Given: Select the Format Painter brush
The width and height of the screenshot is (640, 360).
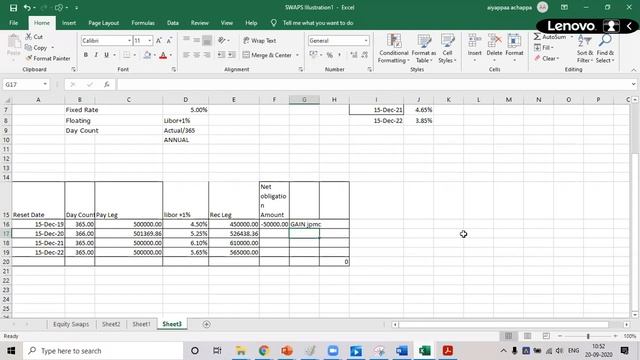Looking at the screenshot, I should click(x=29, y=58).
